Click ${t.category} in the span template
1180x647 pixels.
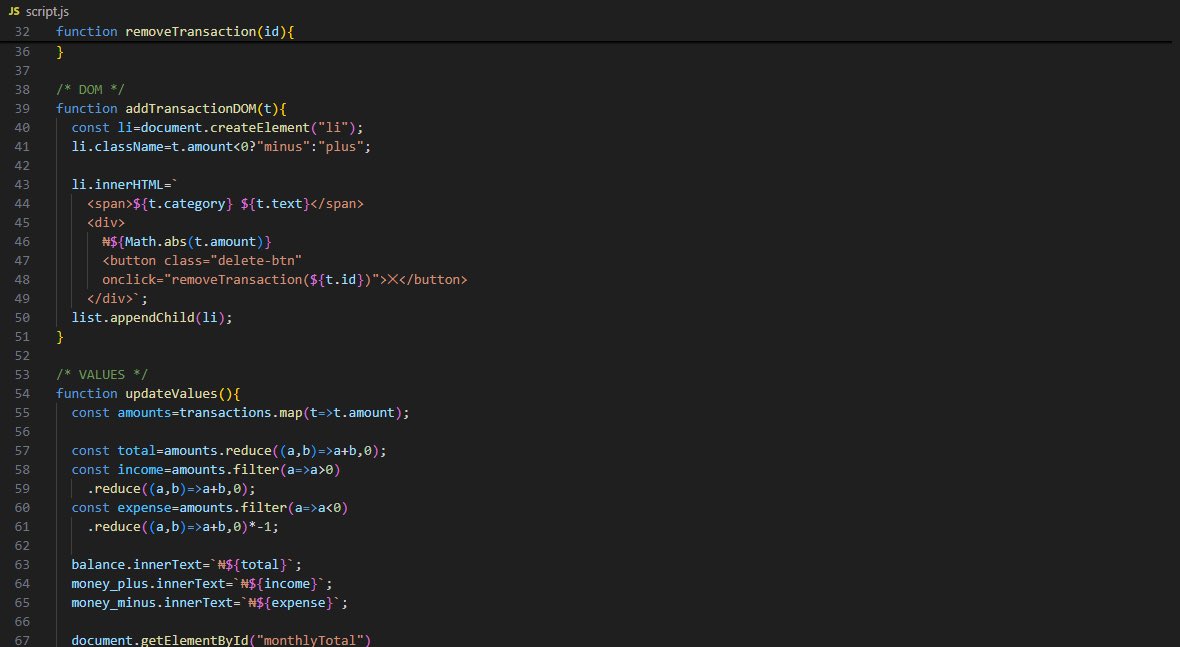point(183,204)
